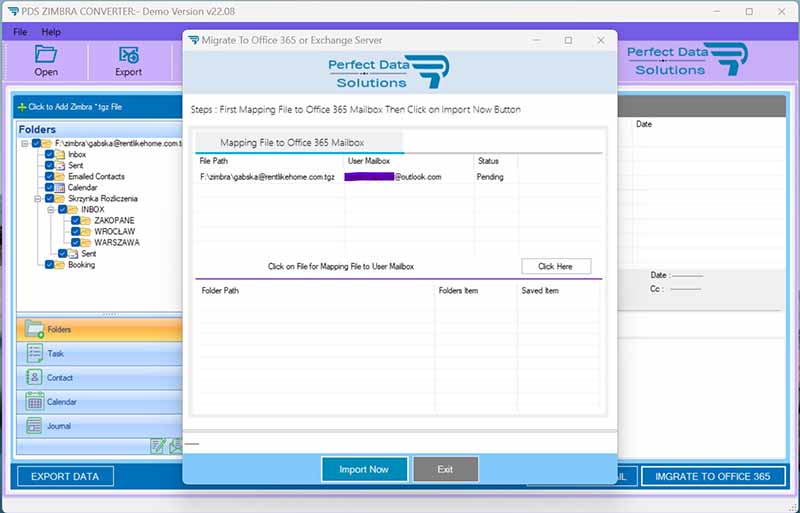Image resolution: width=800 pixels, height=513 pixels.
Task: Open the File menu
Action: tap(20, 32)
